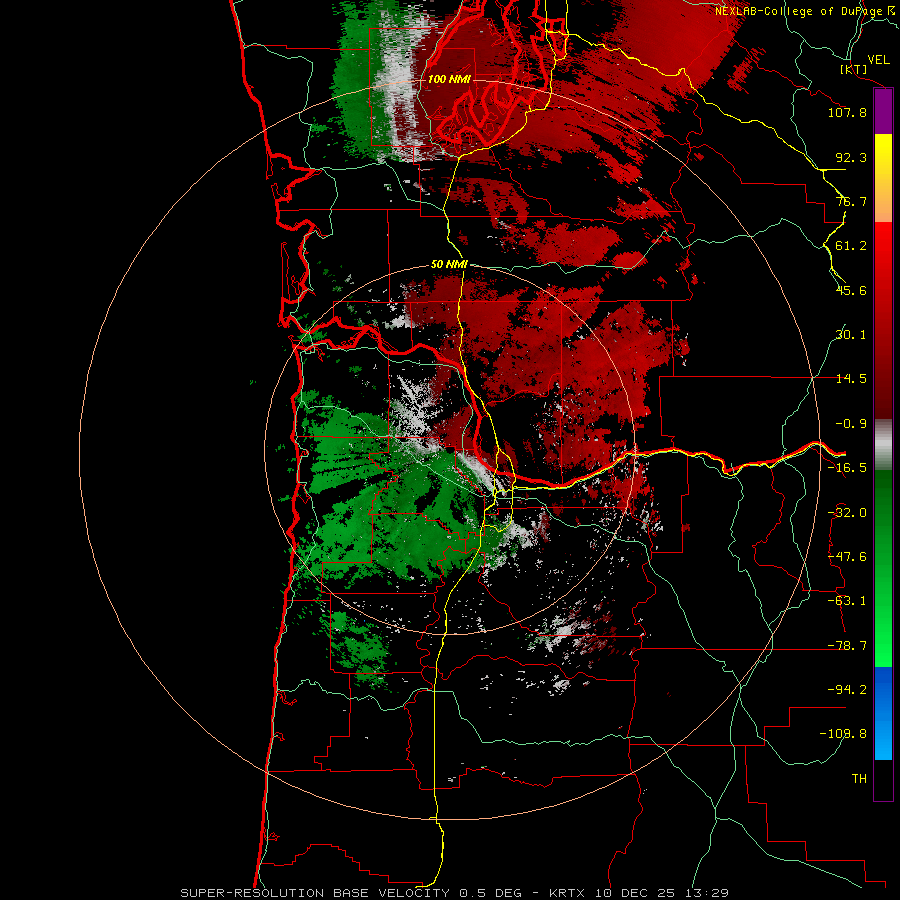This screenshot has height=900, width=900.
Task: Click the blue segment of the color bar
Action: pyautogui.click(x=883, y=713)
